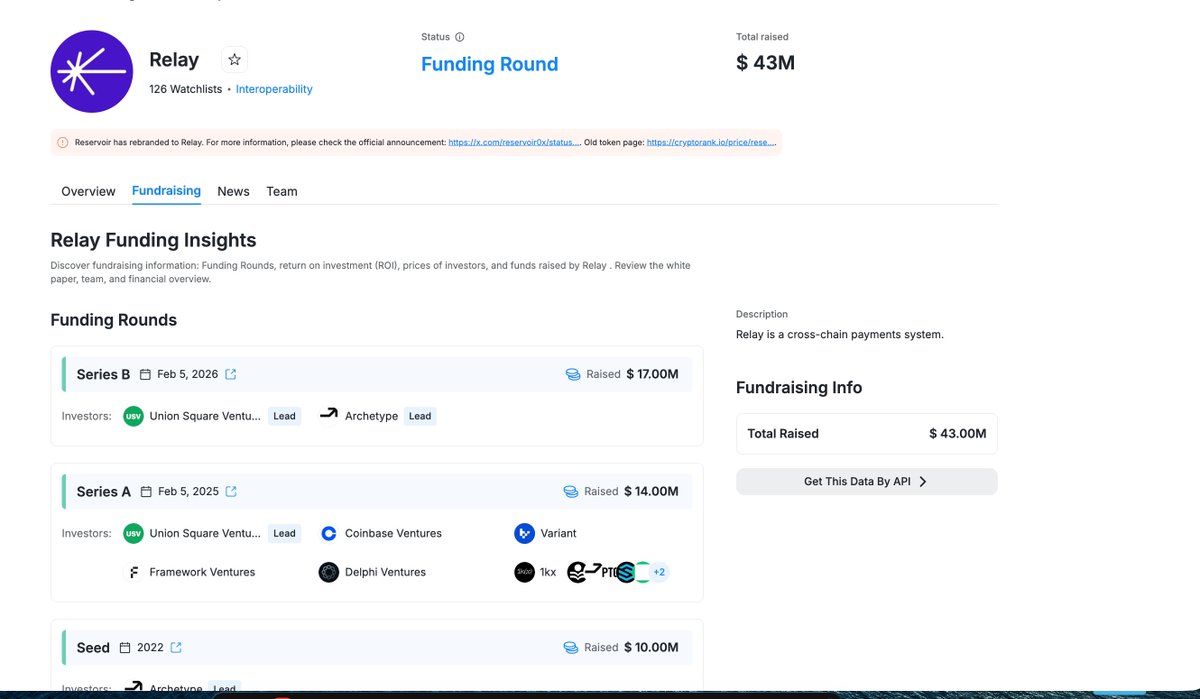Open the News tab

(x=233, y=191)
